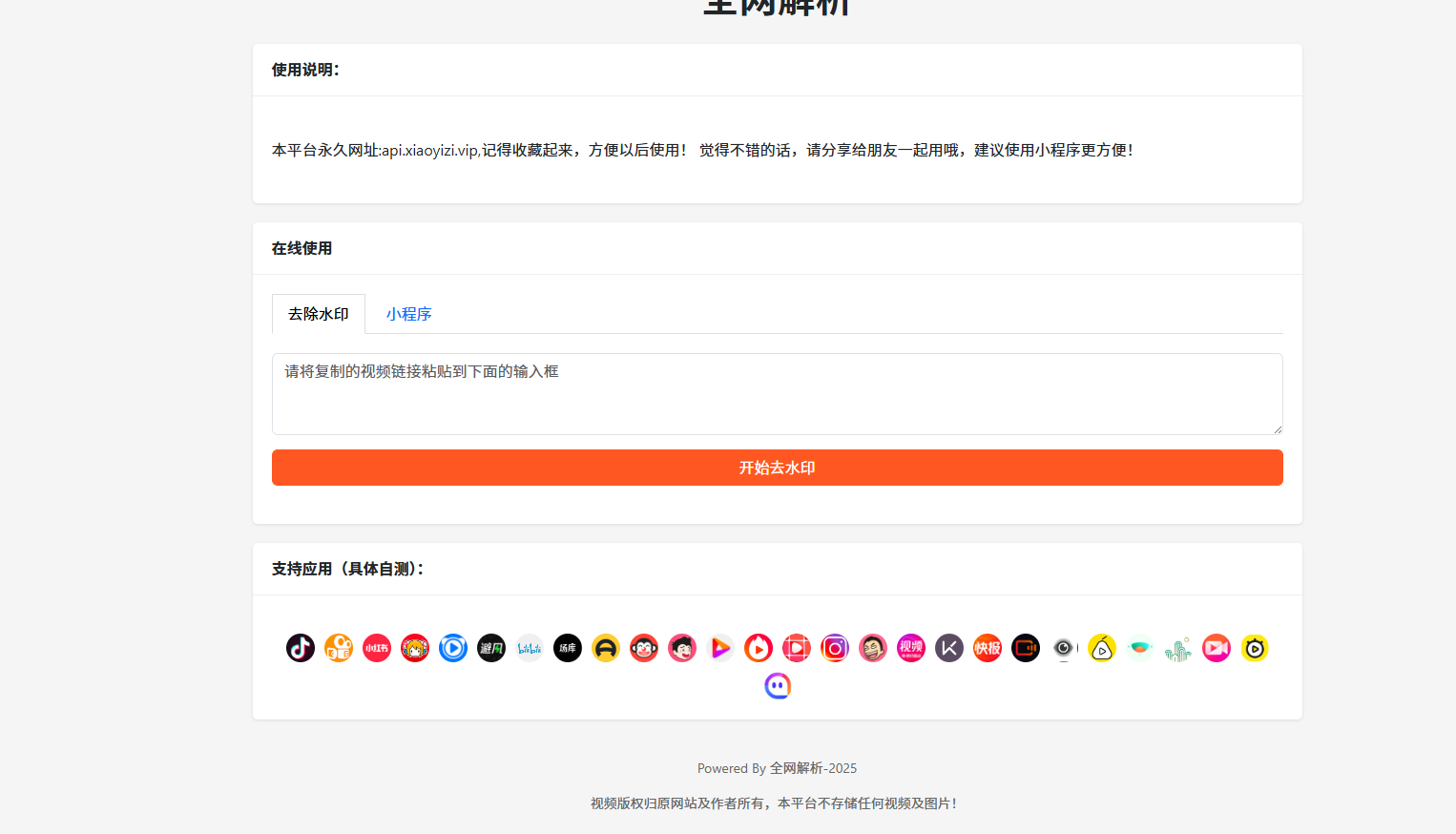Viewport: 1456px width, 834px height.
Task: Click the Instagram camera icon
Action: point(835,648)
